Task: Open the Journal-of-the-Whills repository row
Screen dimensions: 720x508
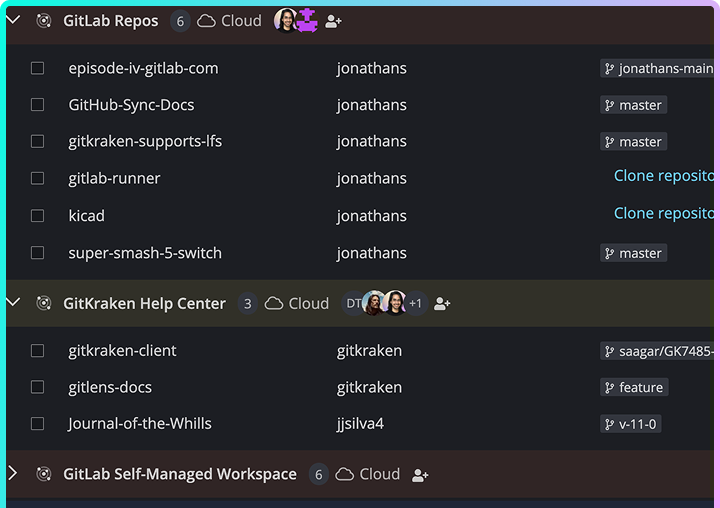Action: click(140, 423)
